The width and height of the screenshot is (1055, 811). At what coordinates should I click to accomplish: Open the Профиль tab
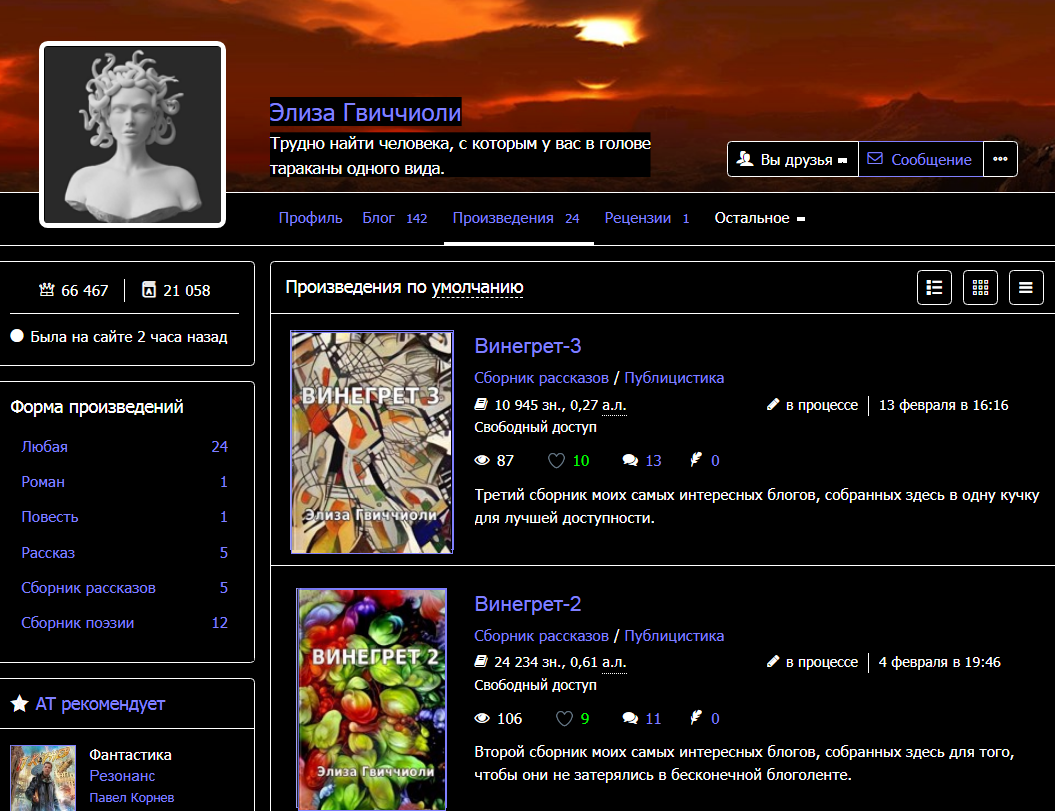pos(310,218)
